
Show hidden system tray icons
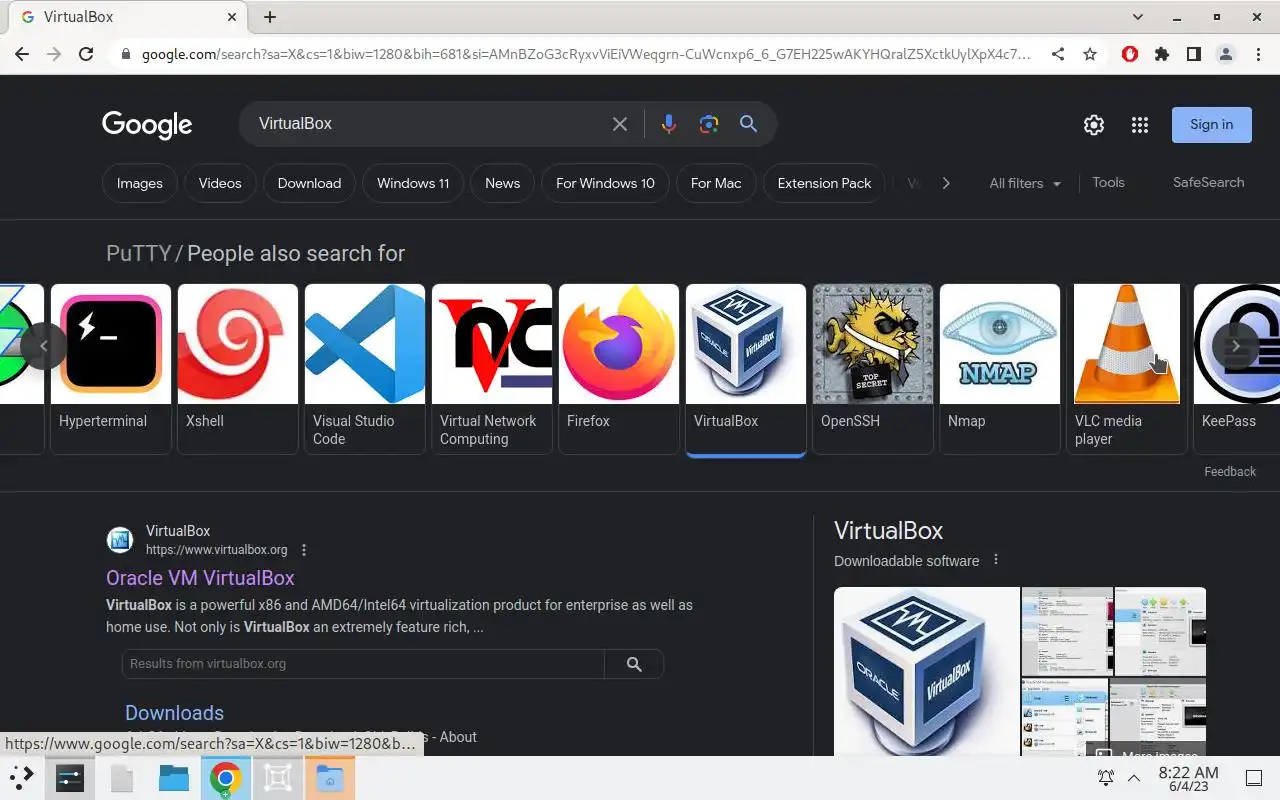(1134, 778)
